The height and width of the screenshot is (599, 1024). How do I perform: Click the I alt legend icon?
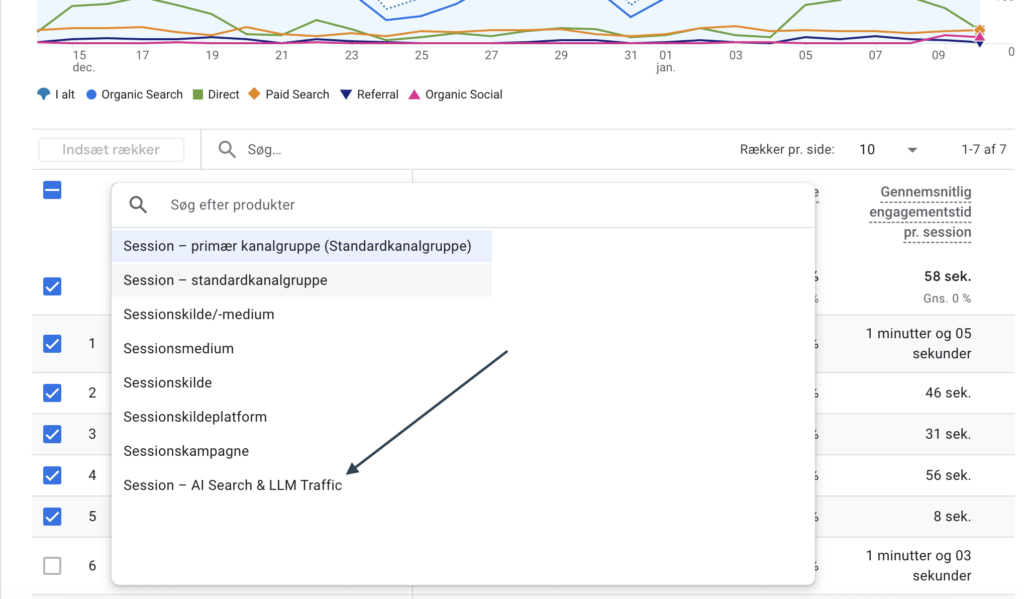click(43, 95)
